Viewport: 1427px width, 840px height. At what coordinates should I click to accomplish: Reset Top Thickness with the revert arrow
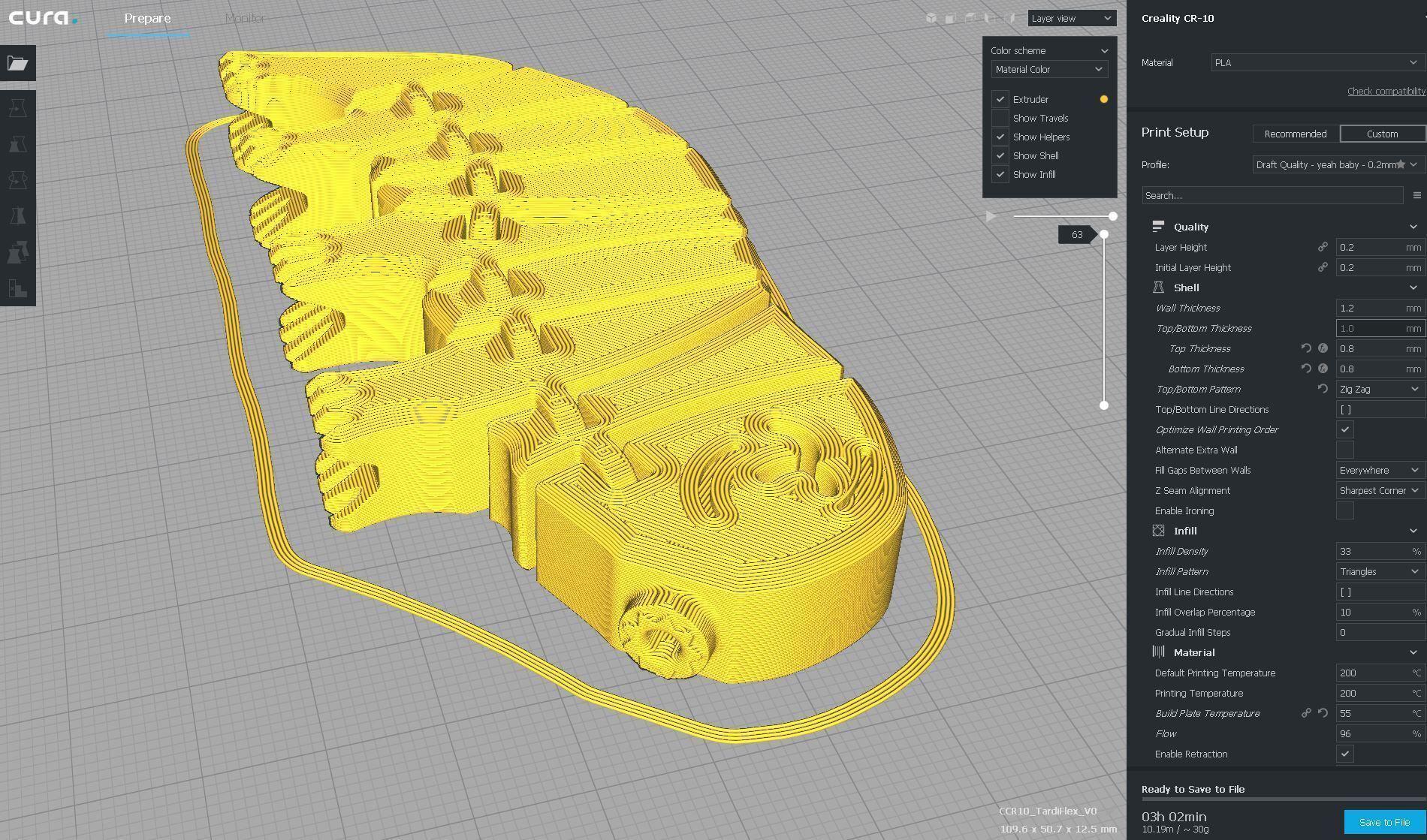(x=1306, y=348)
